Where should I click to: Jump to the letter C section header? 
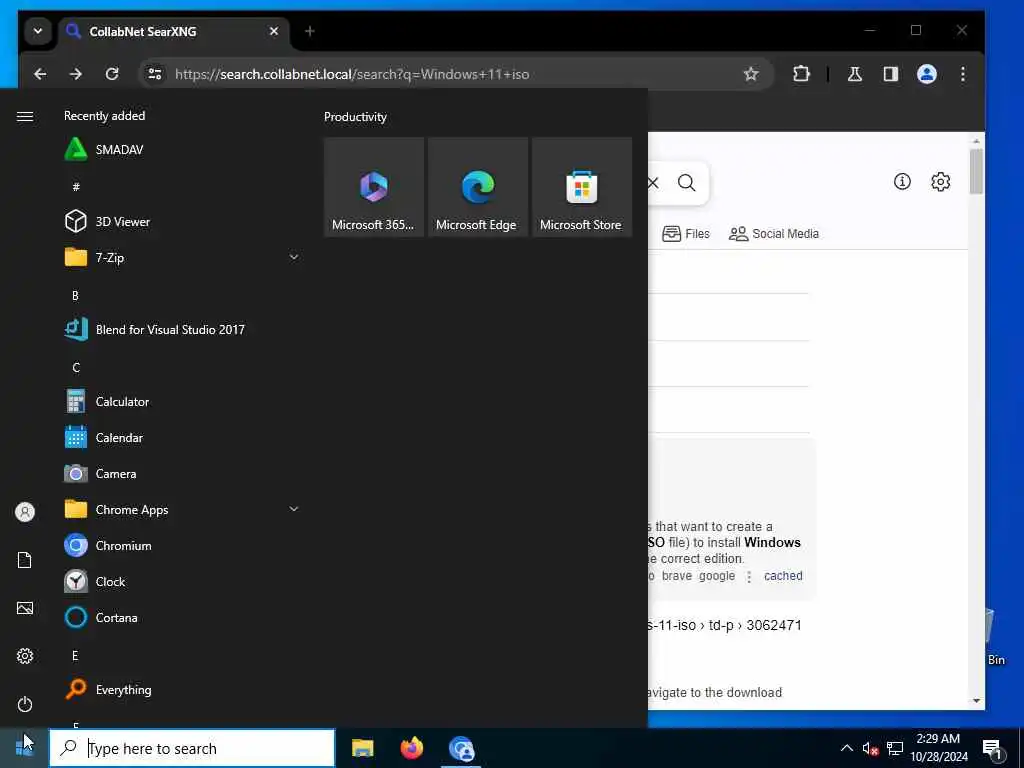(x=76, y=368)
